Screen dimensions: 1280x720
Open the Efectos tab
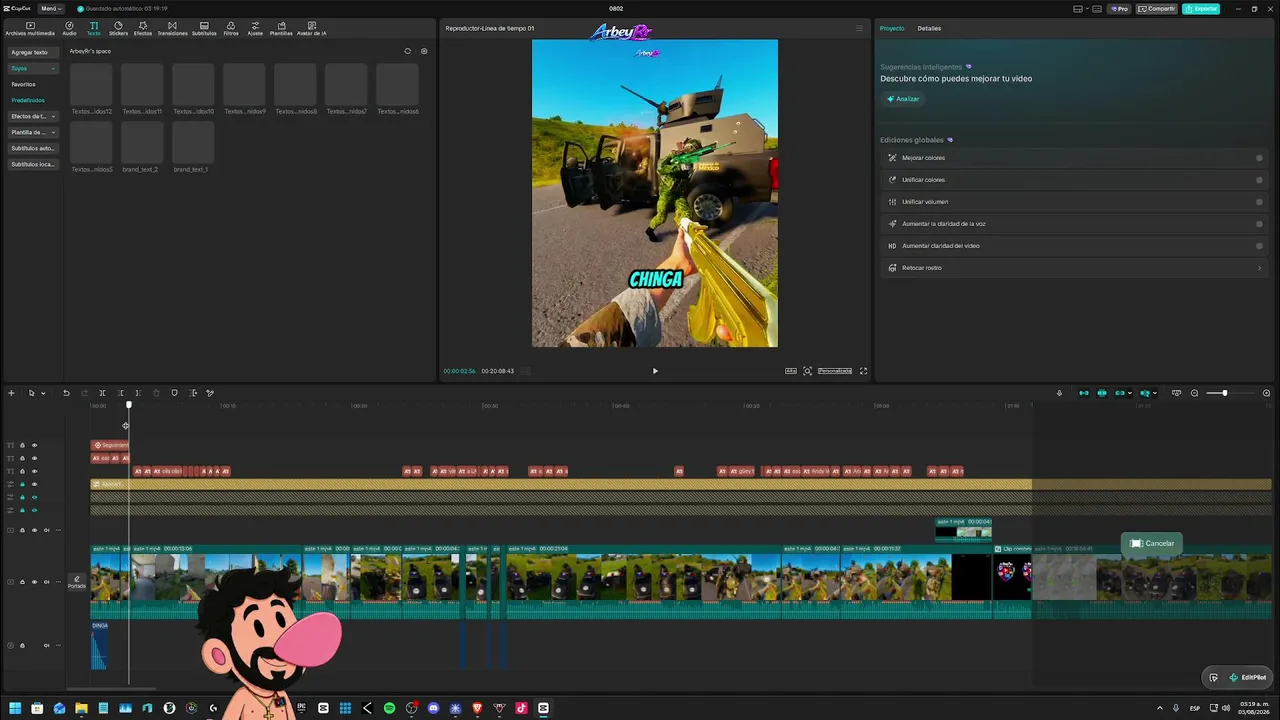point(143,28)
